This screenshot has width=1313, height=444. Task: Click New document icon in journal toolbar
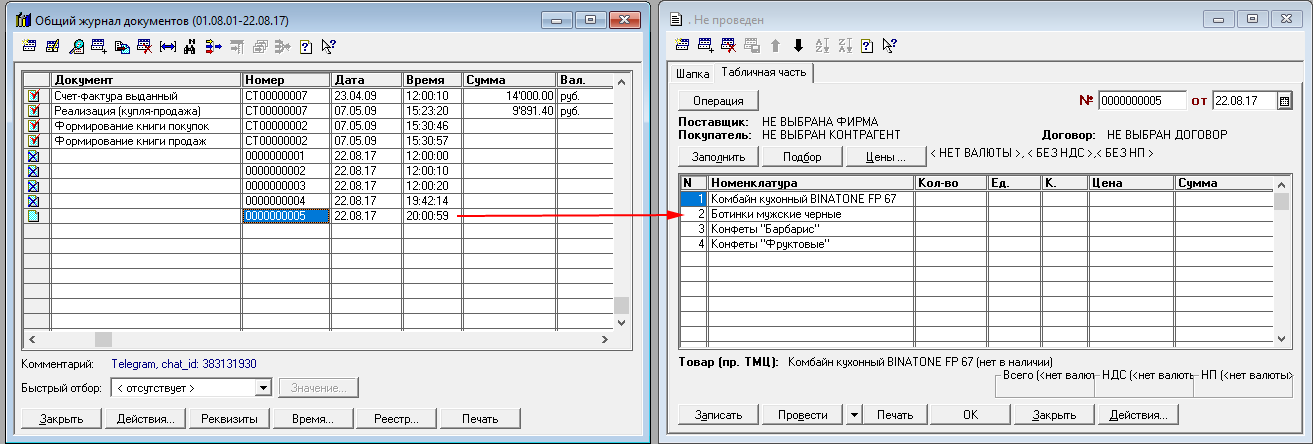29,46
